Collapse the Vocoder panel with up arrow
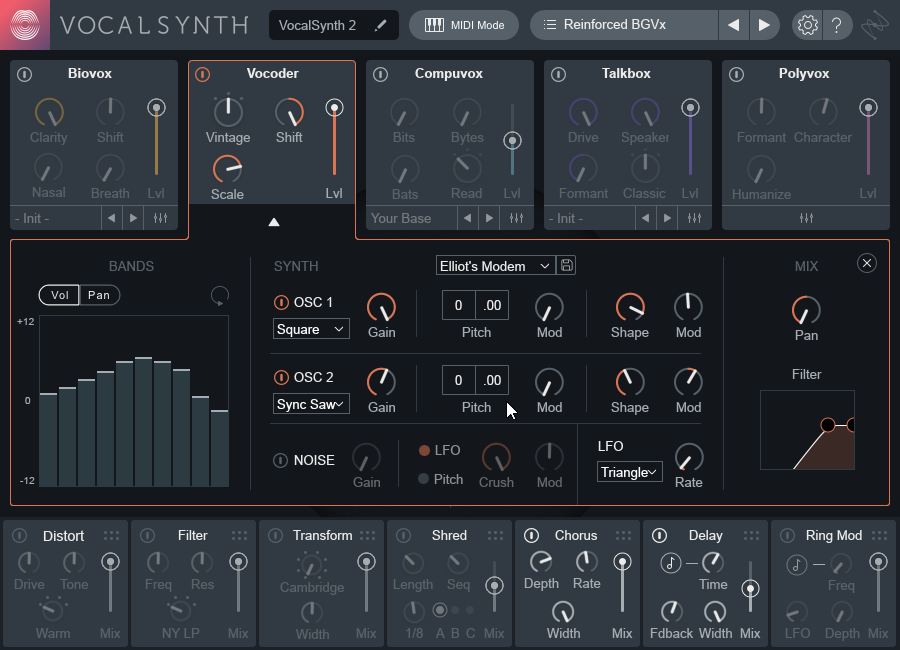 click(x=274, y=222)
